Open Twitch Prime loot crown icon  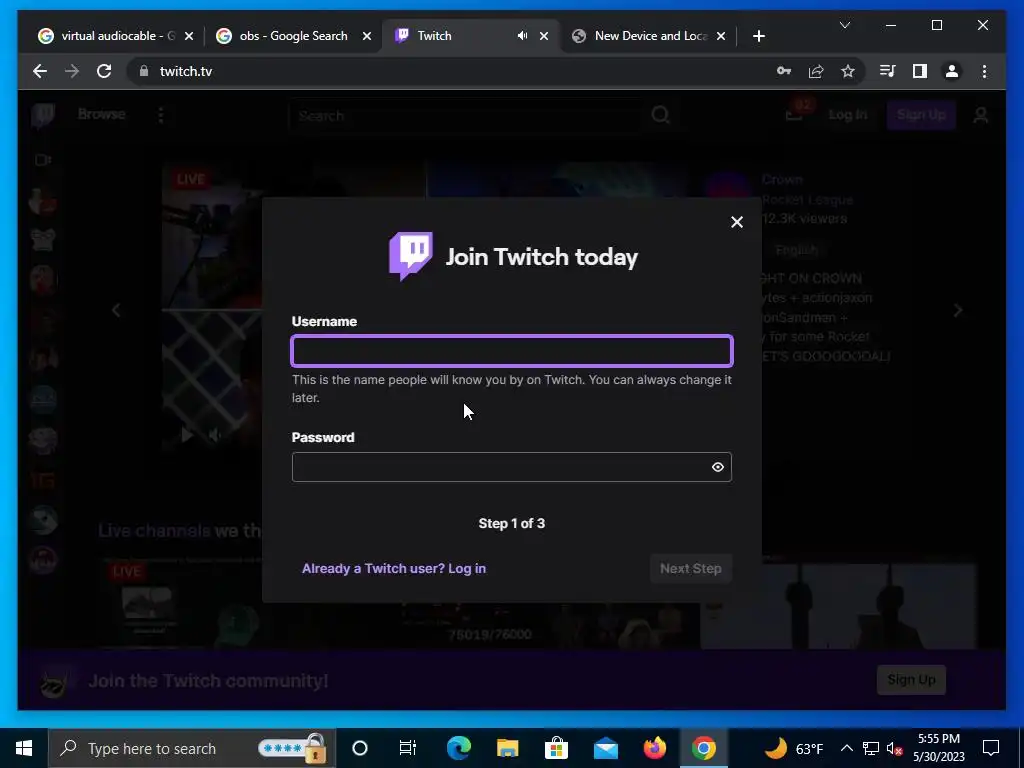tap(795, 115)
